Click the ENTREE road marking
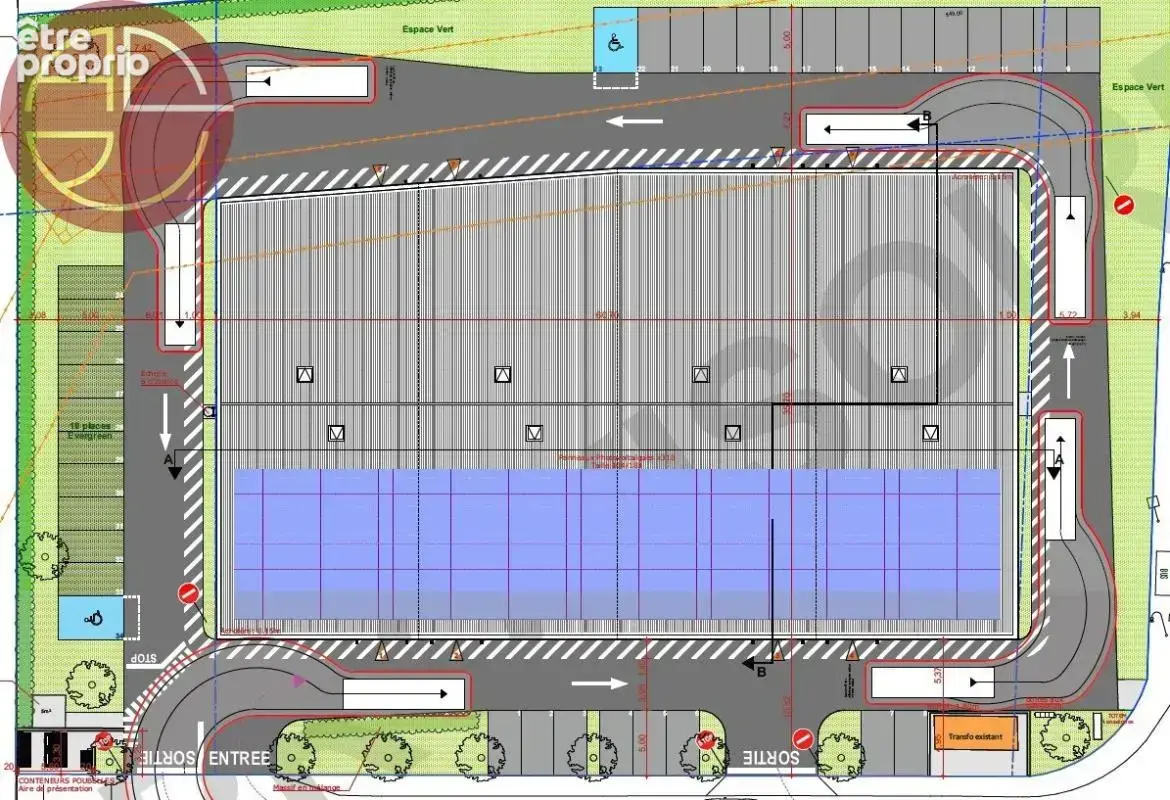1170x800 pixels. [x=239, y=758]
